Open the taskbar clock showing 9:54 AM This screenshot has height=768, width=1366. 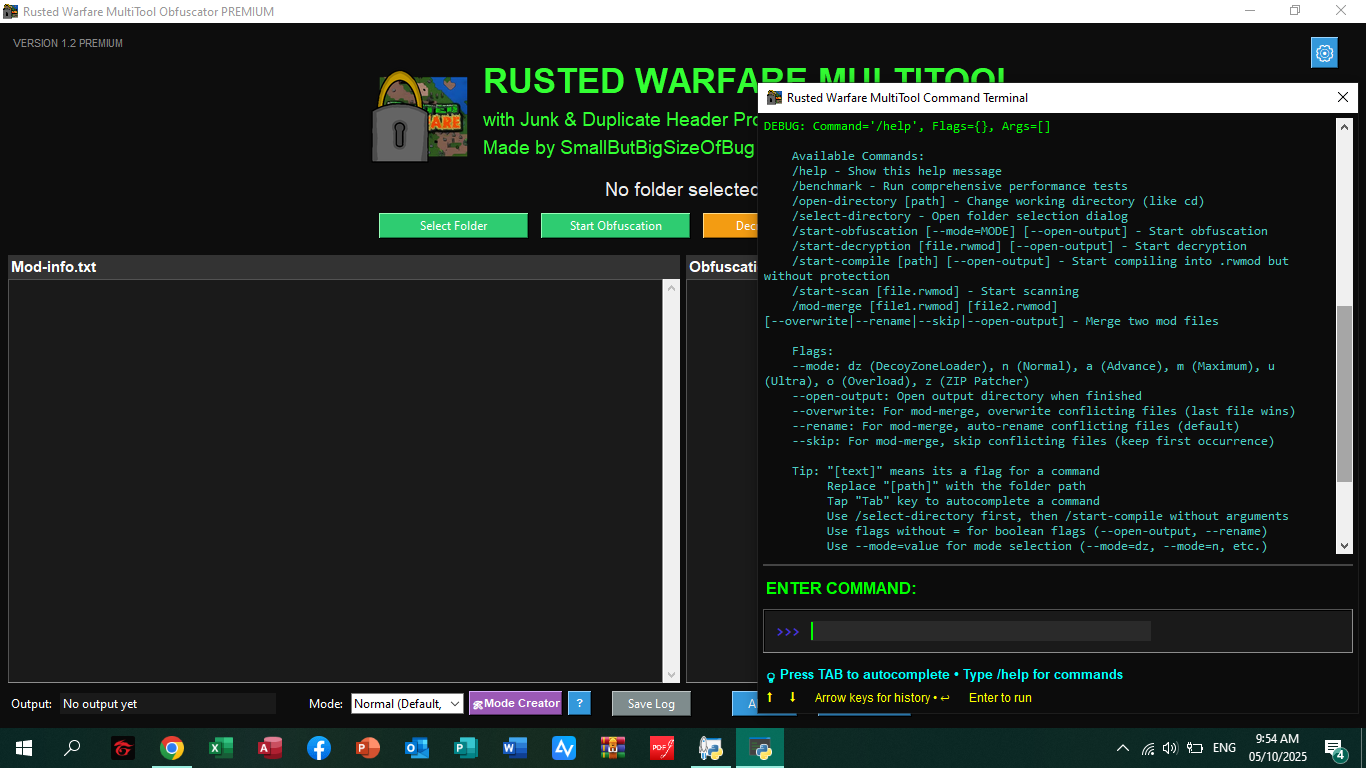[1276, 747]
